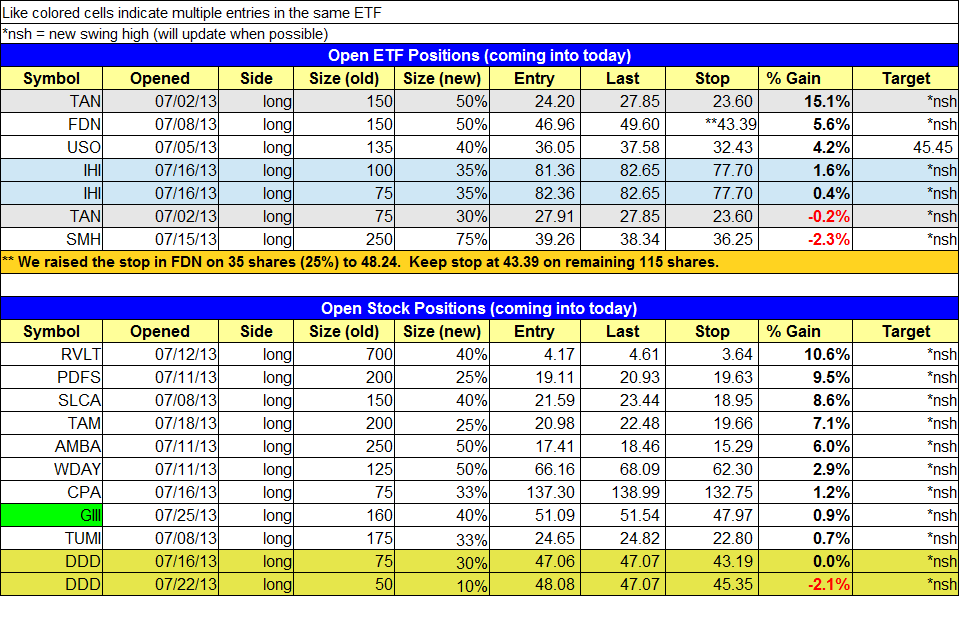
Task: Click the -2.3% gain cell for SMH
Action: click(x=806, y=239)
